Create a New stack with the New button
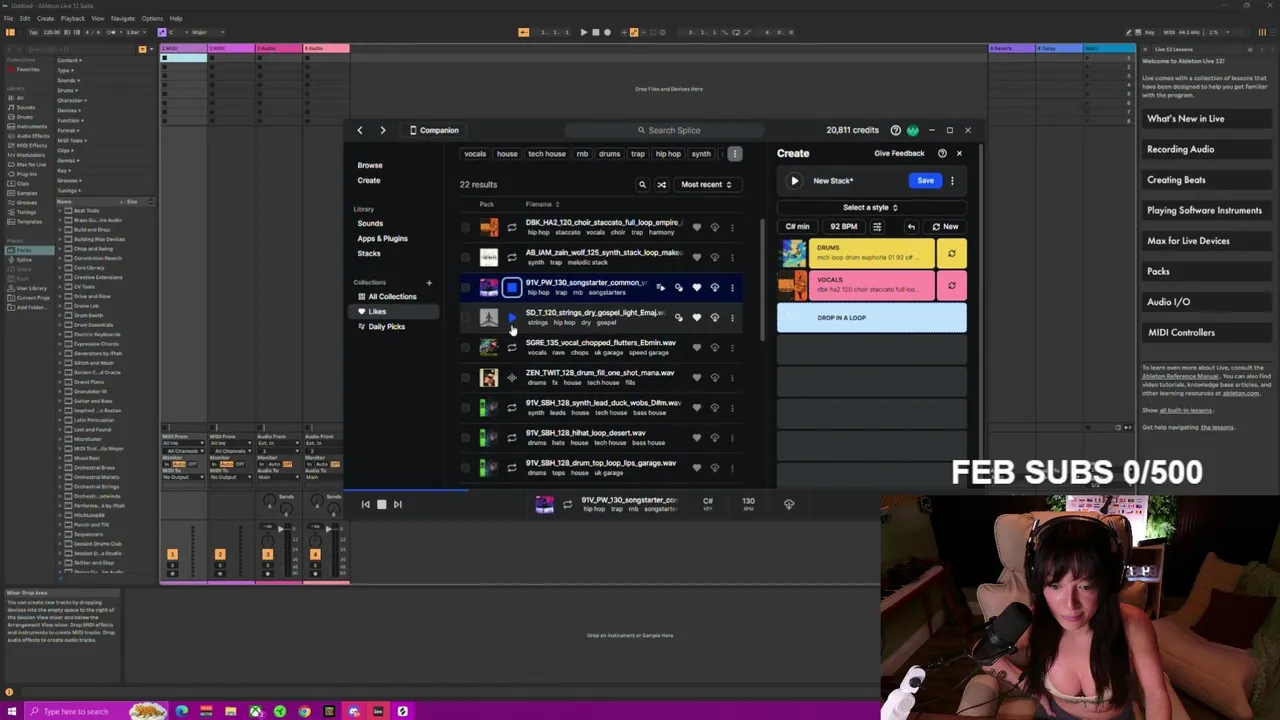The width and height of the screenshot is (1280, 720). (944, 227)
